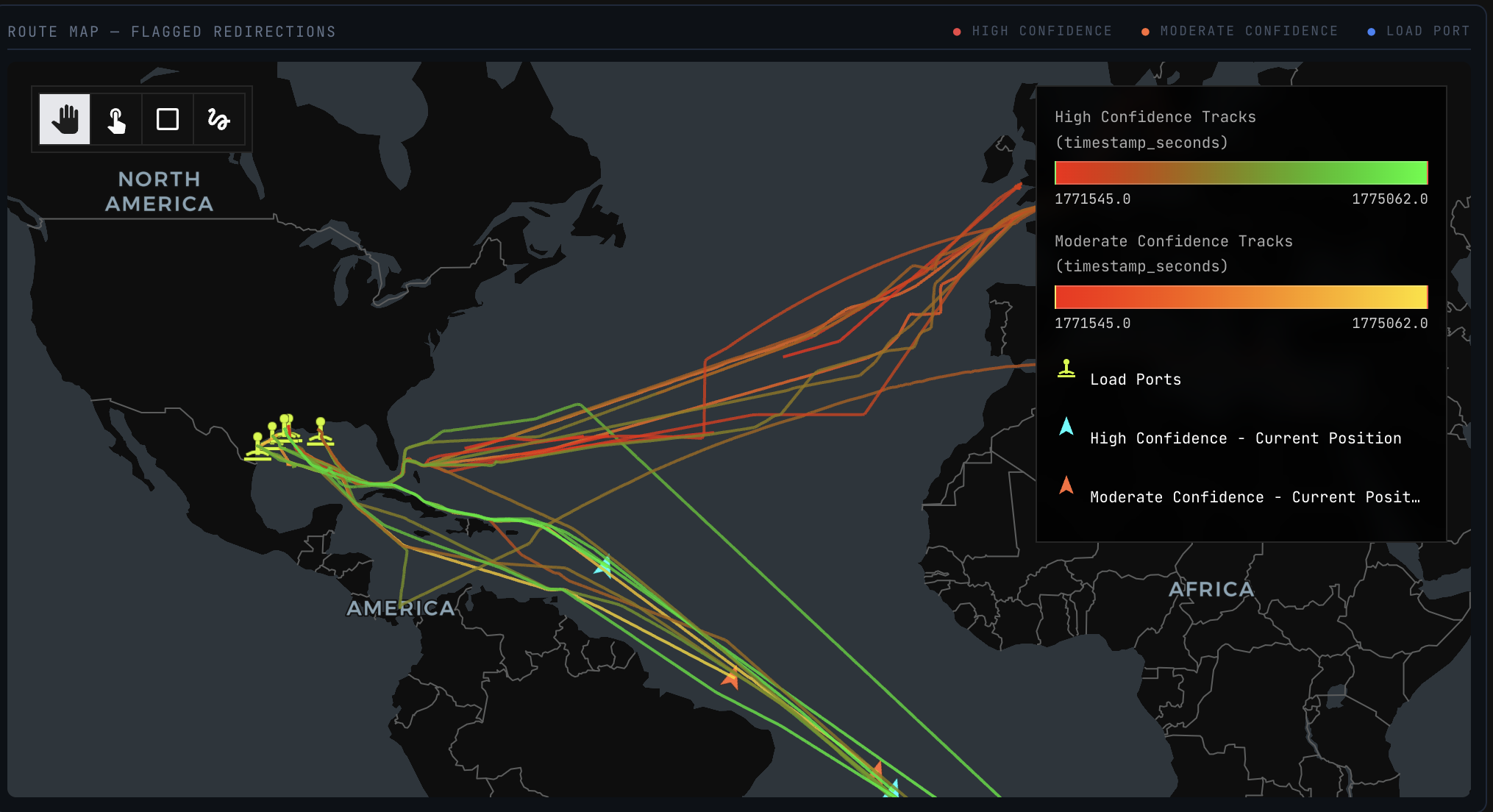
Task: Click cyan High Confidence arrow in legend
Action: coord(1066,427)
